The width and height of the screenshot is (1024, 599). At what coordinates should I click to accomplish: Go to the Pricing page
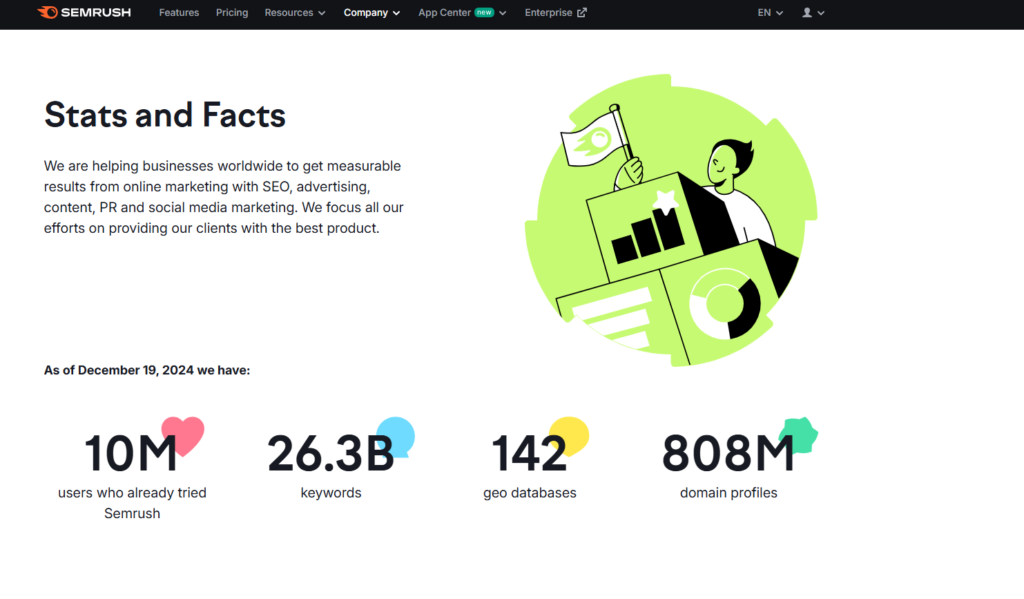pos(232,12)
